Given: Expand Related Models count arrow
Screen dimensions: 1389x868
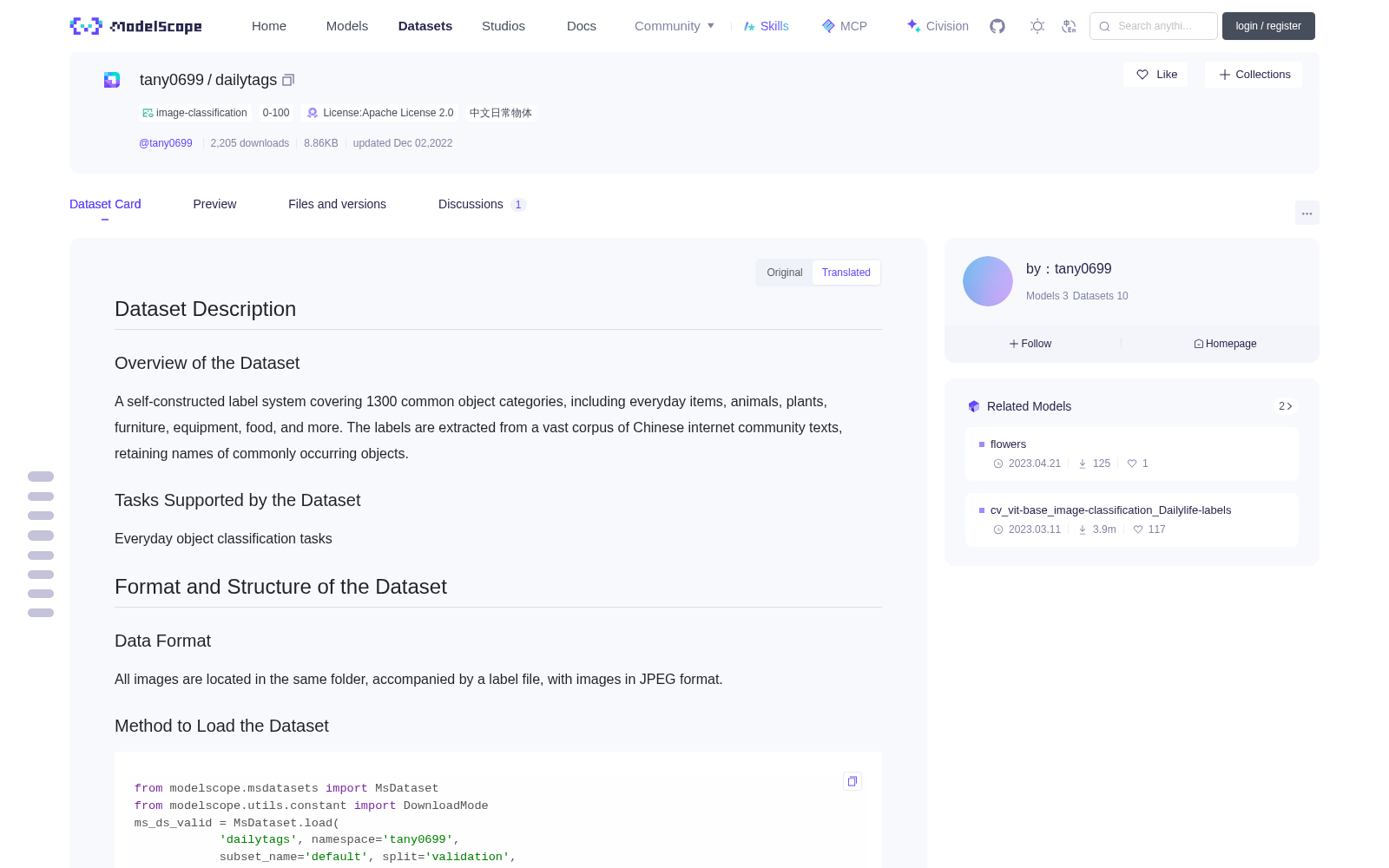Looking at the screenshot, I should (x=1286, y=406).
